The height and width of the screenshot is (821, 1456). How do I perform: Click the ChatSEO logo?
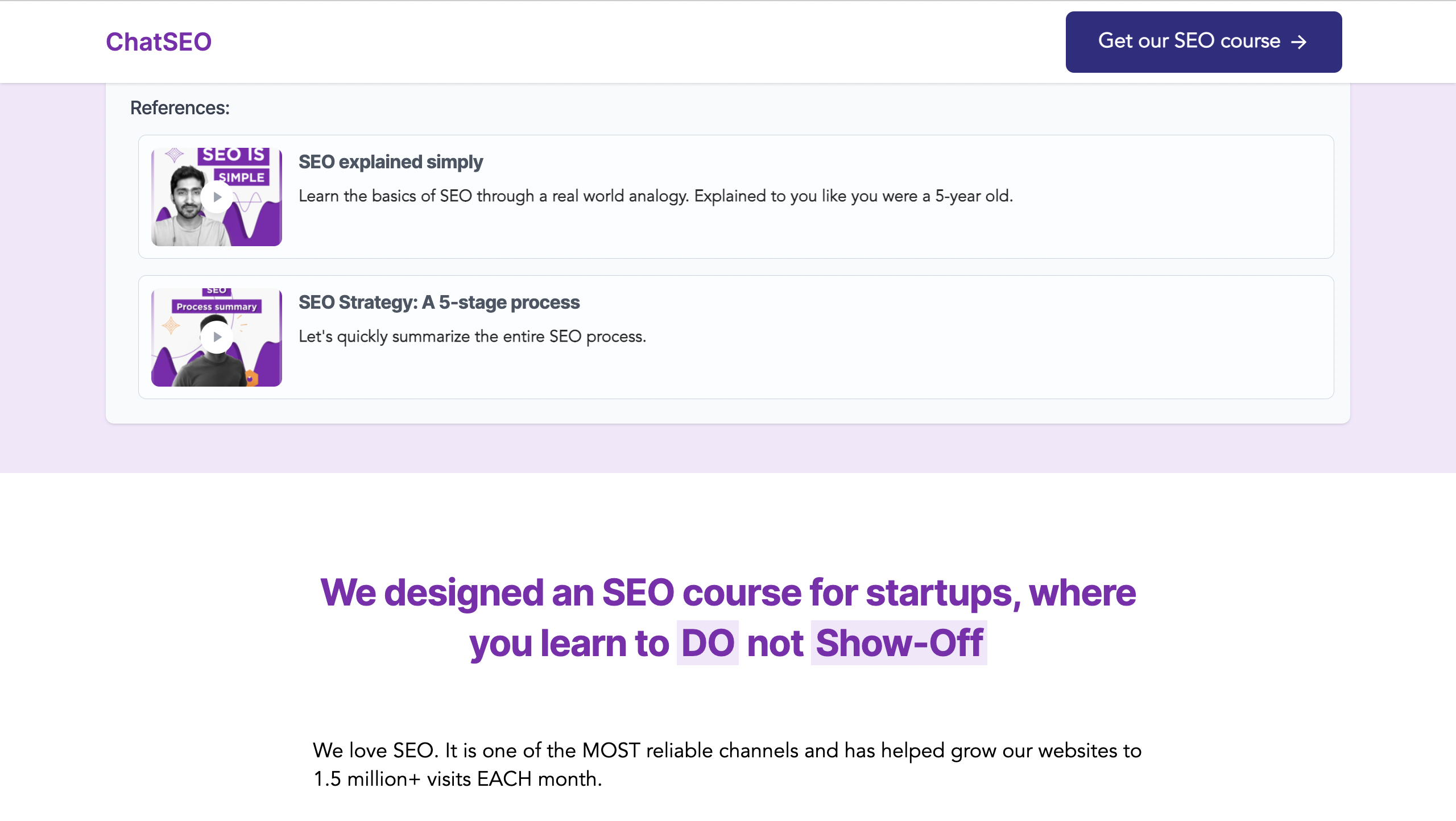pyautogui.click(x=158, y=42)
